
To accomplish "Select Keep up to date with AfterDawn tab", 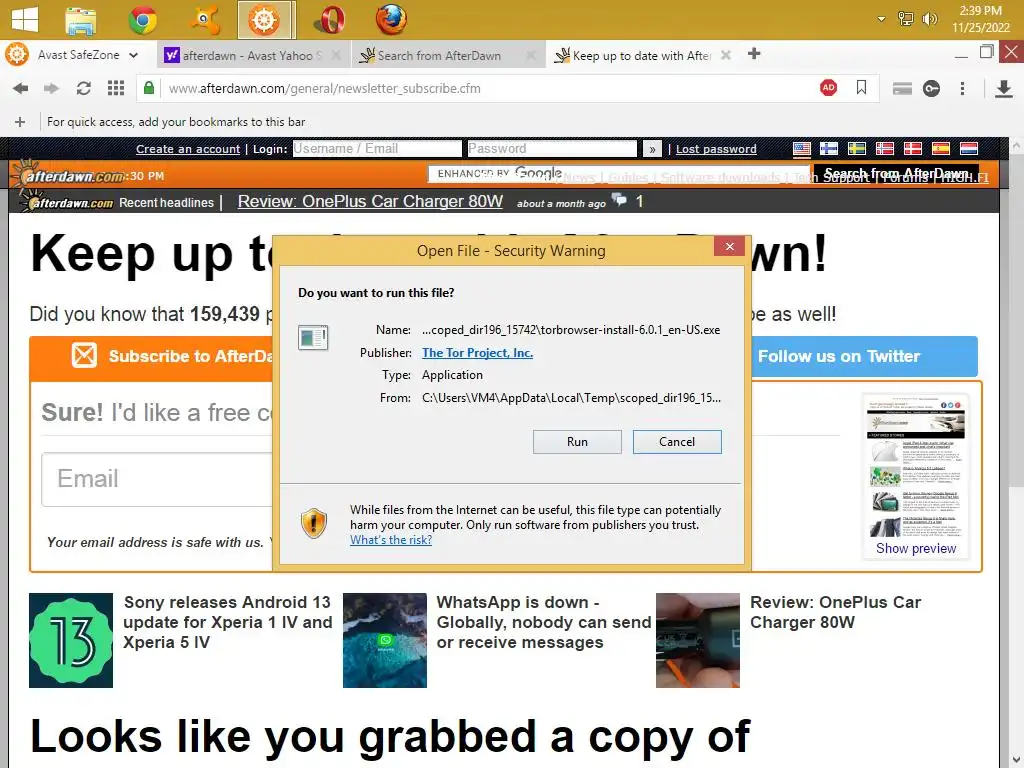I will (641, 56).
